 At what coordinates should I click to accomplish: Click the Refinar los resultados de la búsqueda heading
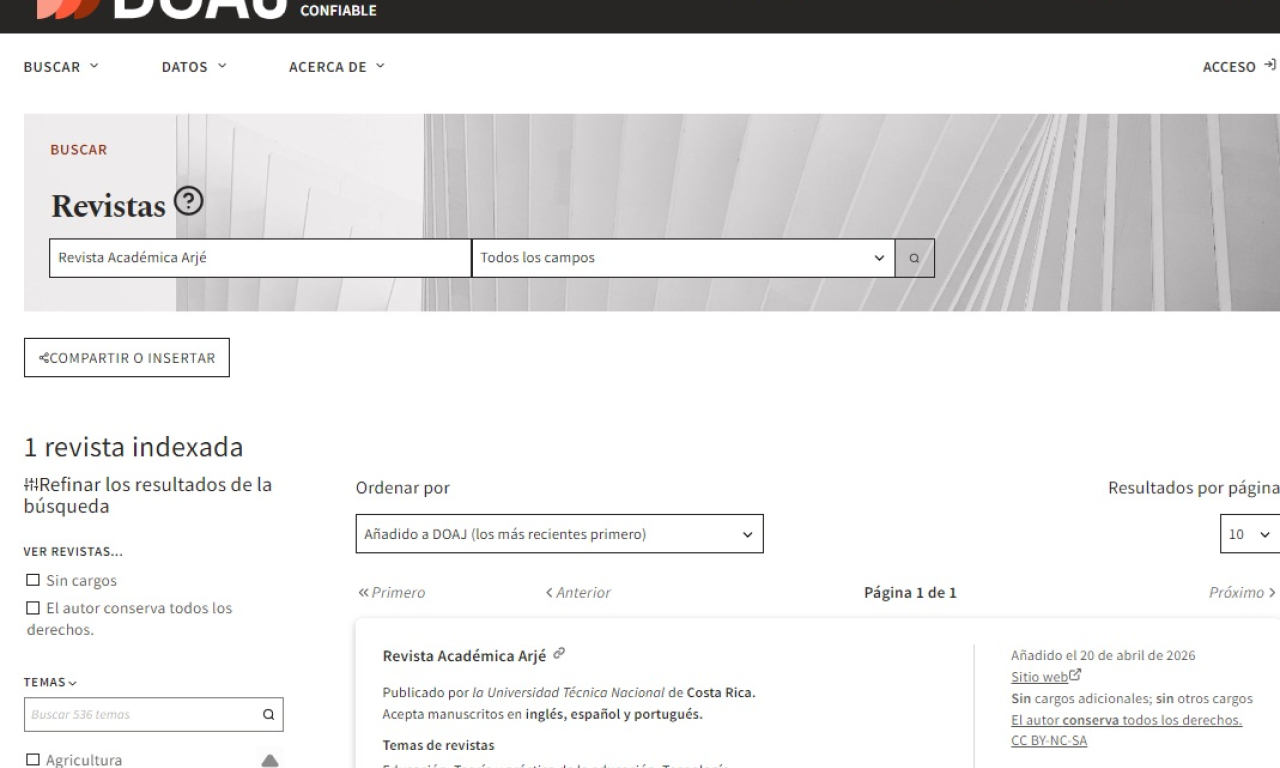(148, 496)
